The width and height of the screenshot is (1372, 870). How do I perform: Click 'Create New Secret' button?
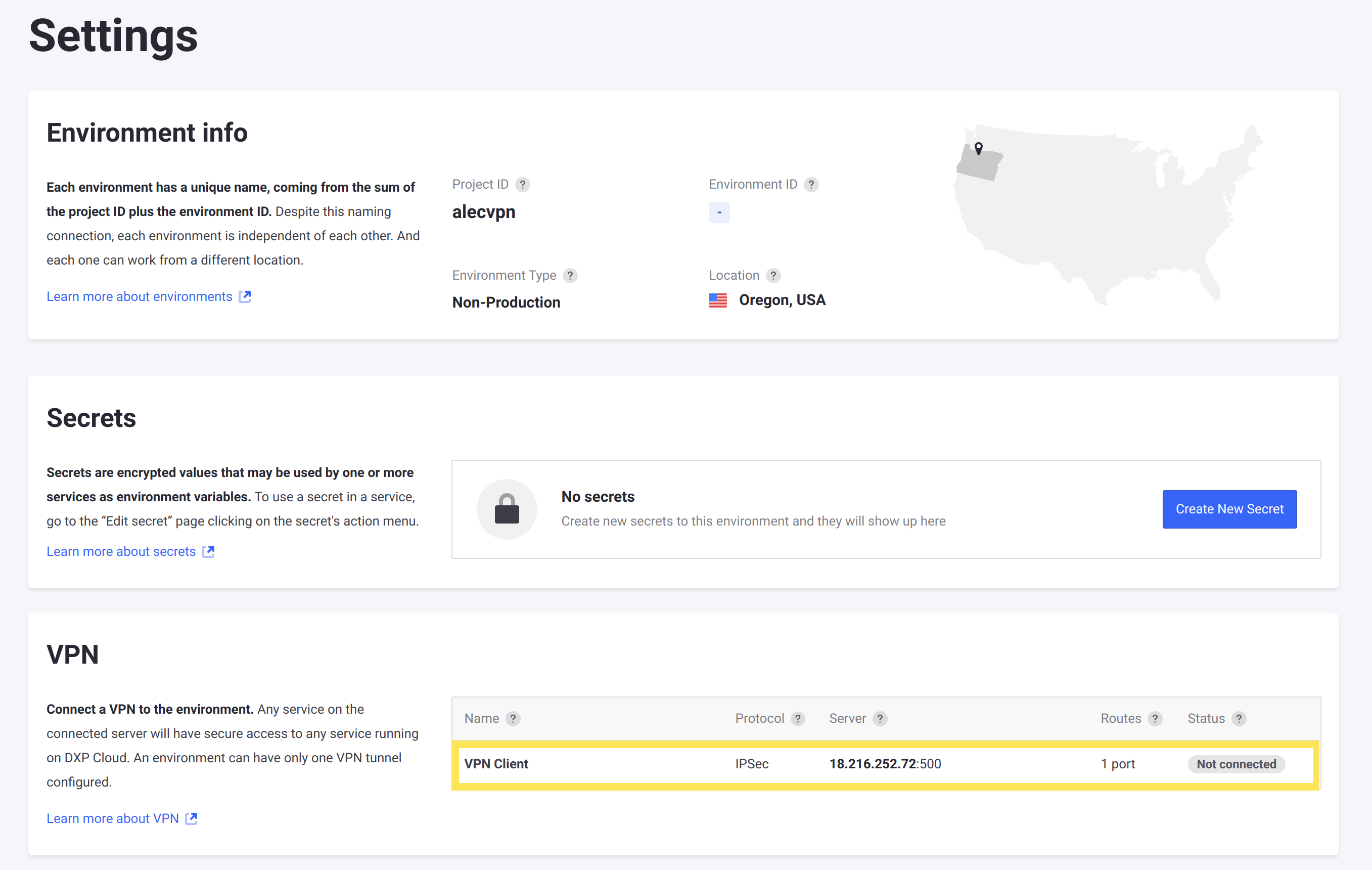[x=1229, y=508]
